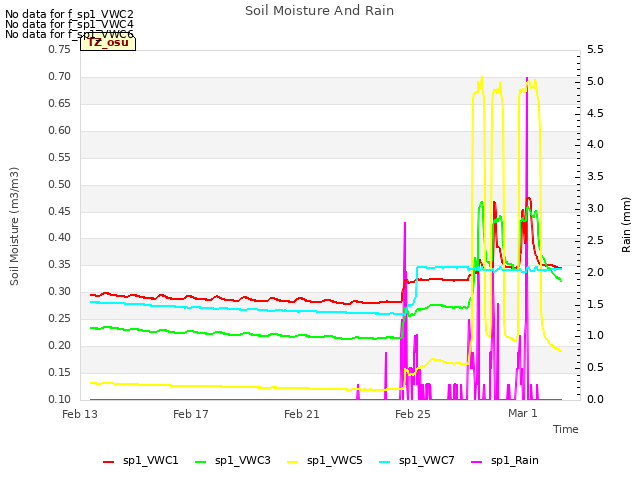
Task: Click the sp1_VWC1 legend label
Action: [151, 460]
